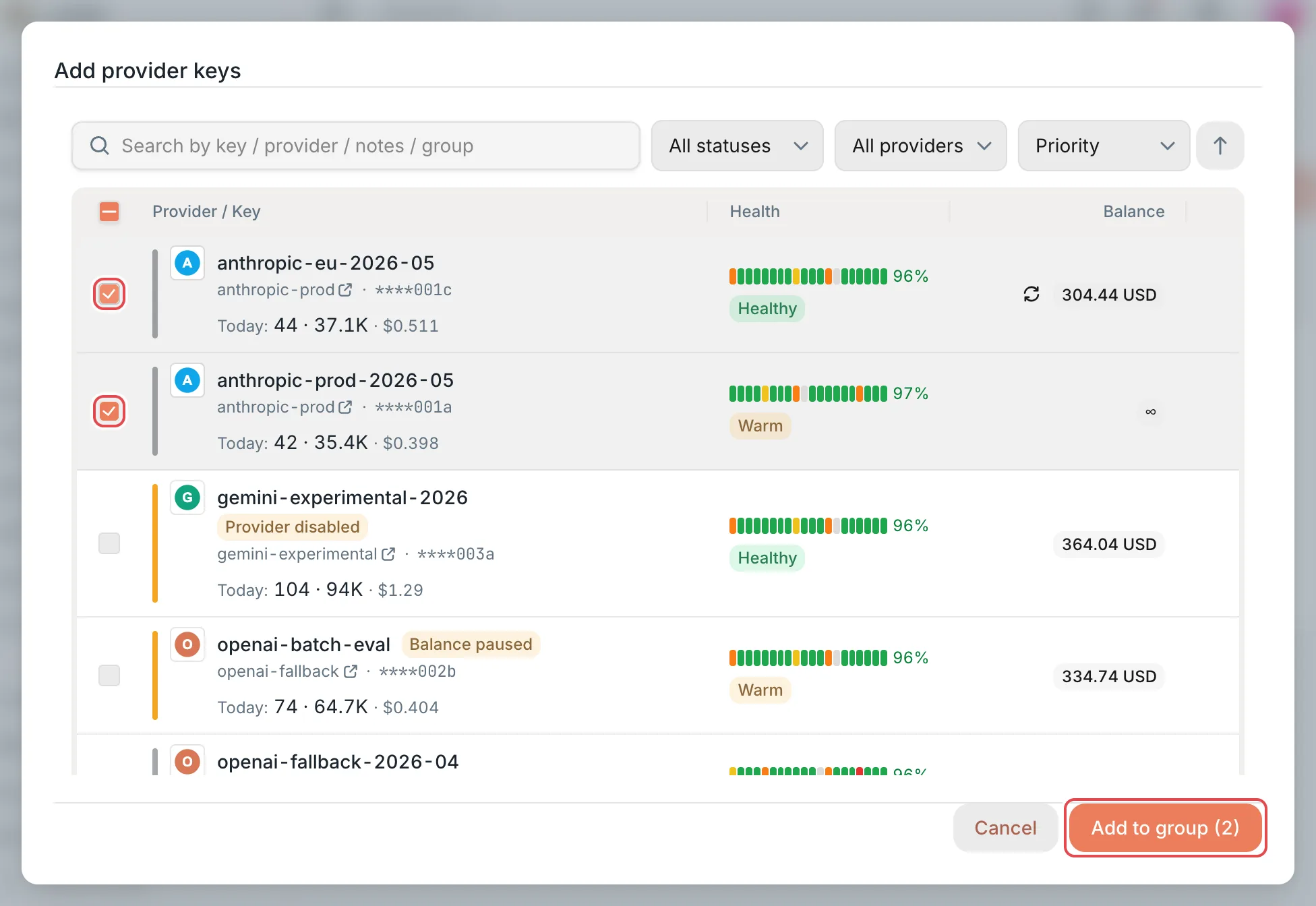
Task: Click Anthropic avatar of anthropic-eu-2026-05
Action: tap(187, 263)
